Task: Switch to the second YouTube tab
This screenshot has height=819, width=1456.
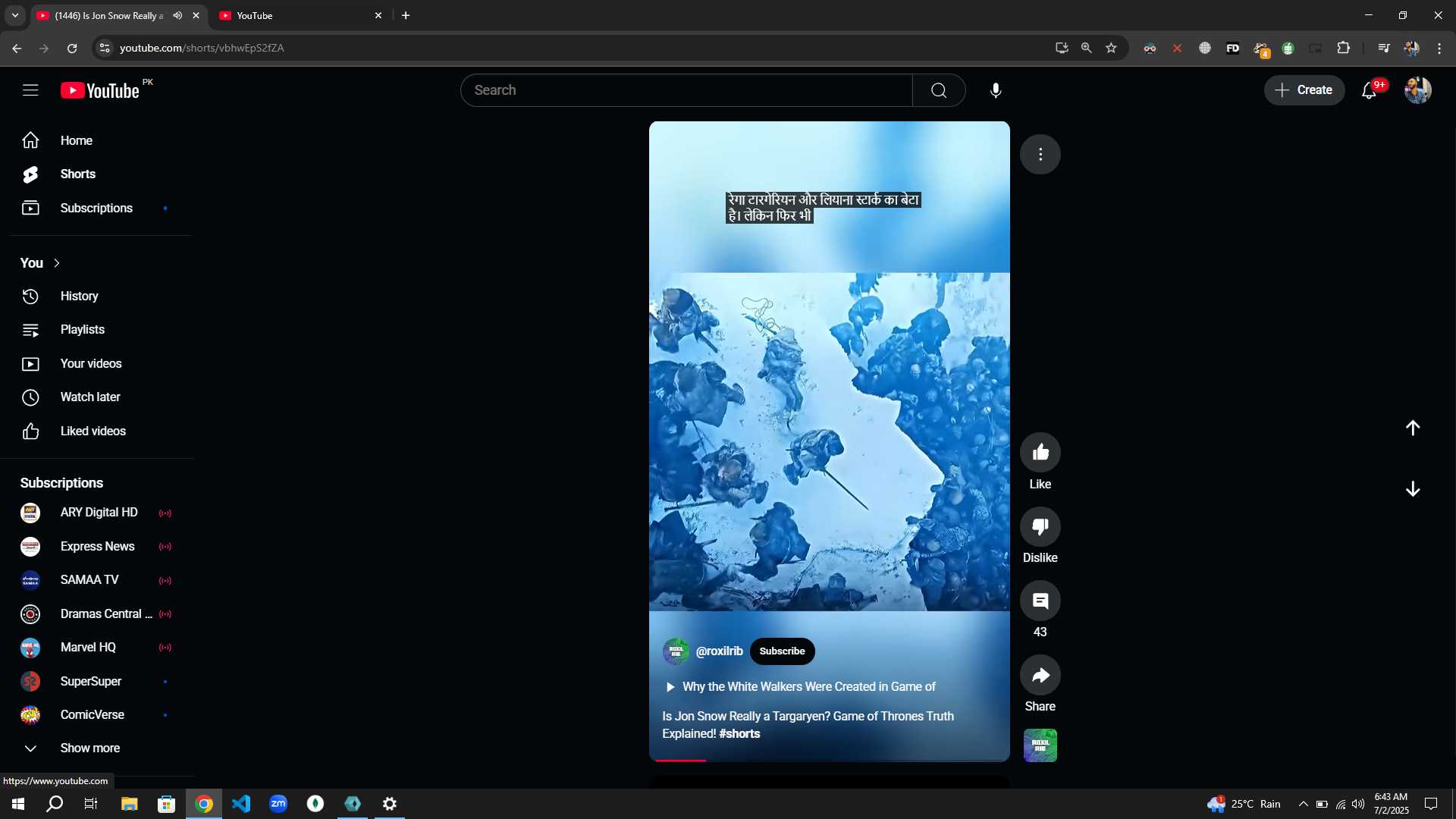Action: click(296, 15)
